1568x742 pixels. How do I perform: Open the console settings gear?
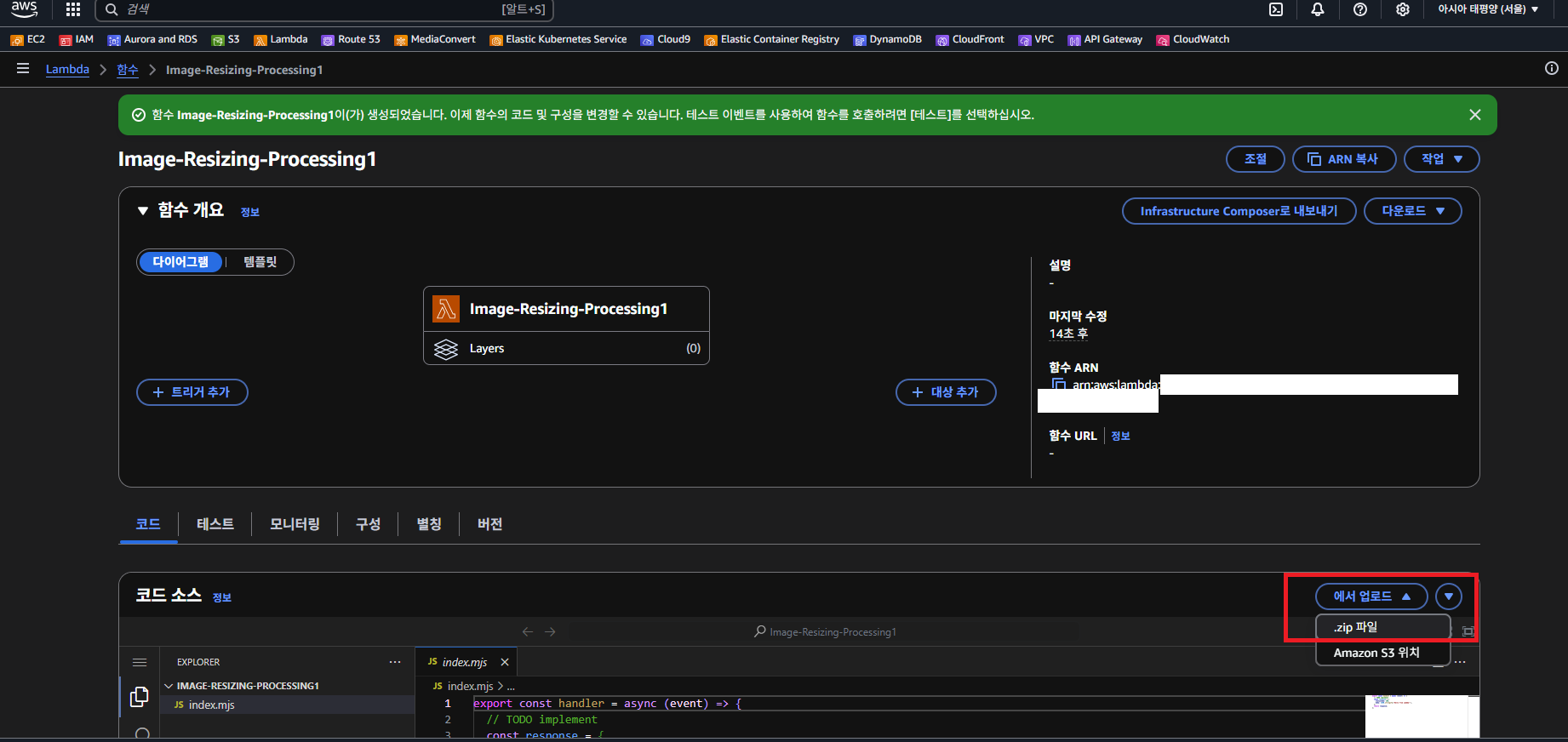[x=1403, y=9]
